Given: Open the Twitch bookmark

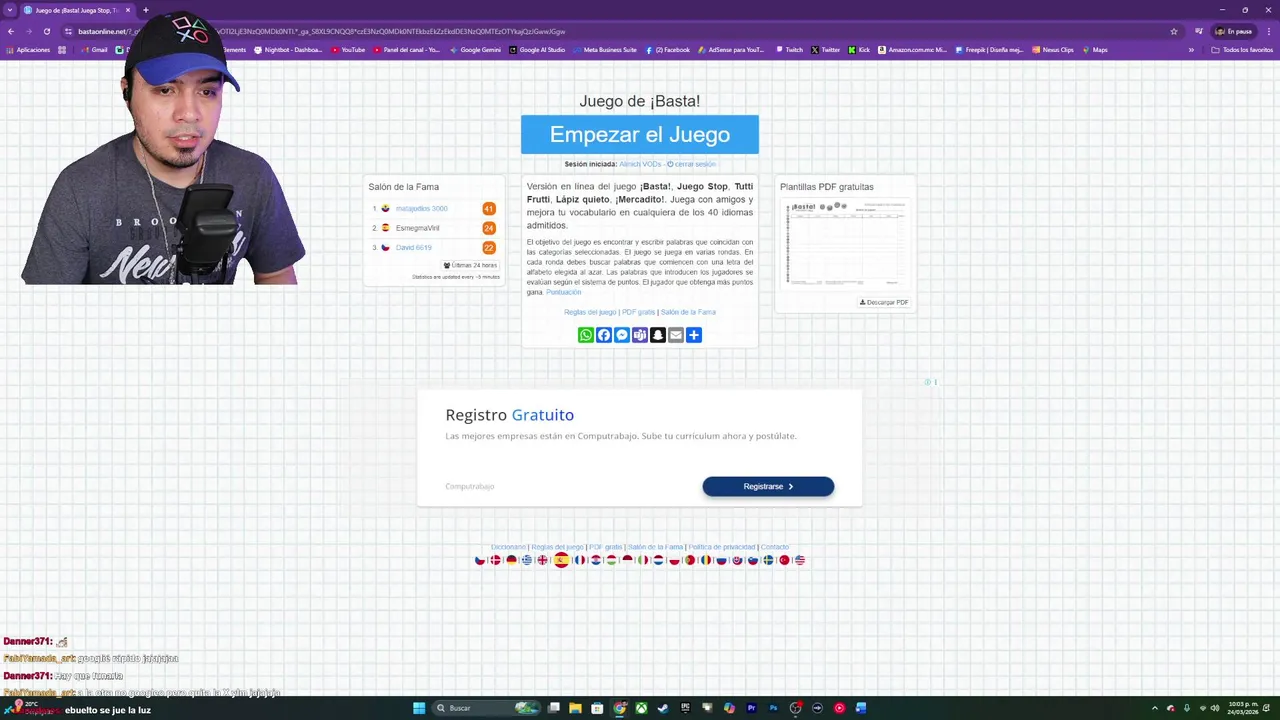Looking at the screenshot, I should 789,50.
